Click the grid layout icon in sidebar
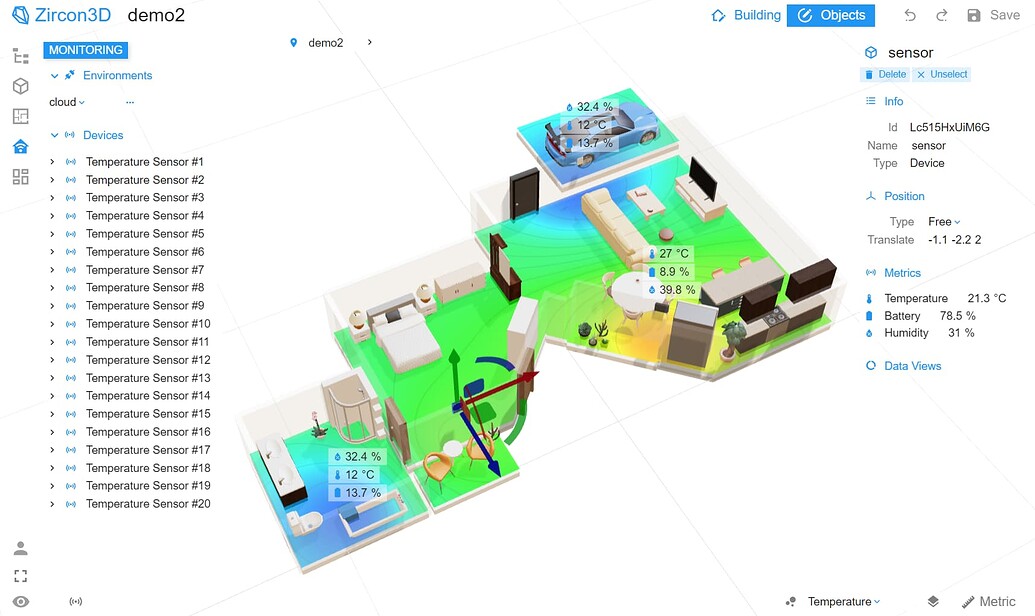 [x=21, y=176]
